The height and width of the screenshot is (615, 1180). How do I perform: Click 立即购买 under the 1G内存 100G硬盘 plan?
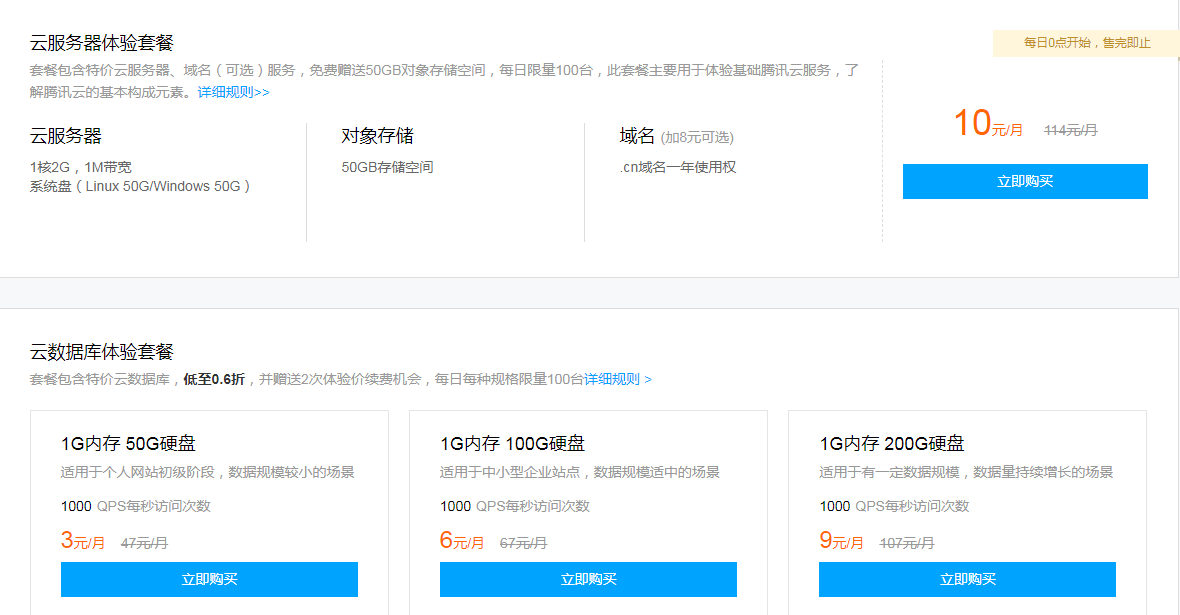click(588, 580)
